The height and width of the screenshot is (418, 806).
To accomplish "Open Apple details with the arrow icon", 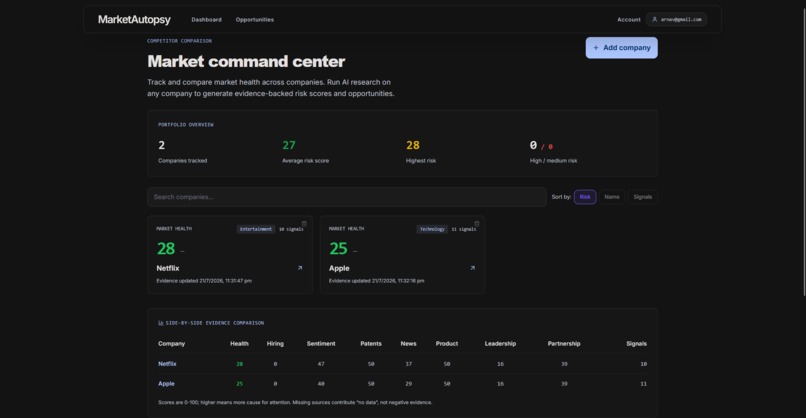I will pos(472,268).
